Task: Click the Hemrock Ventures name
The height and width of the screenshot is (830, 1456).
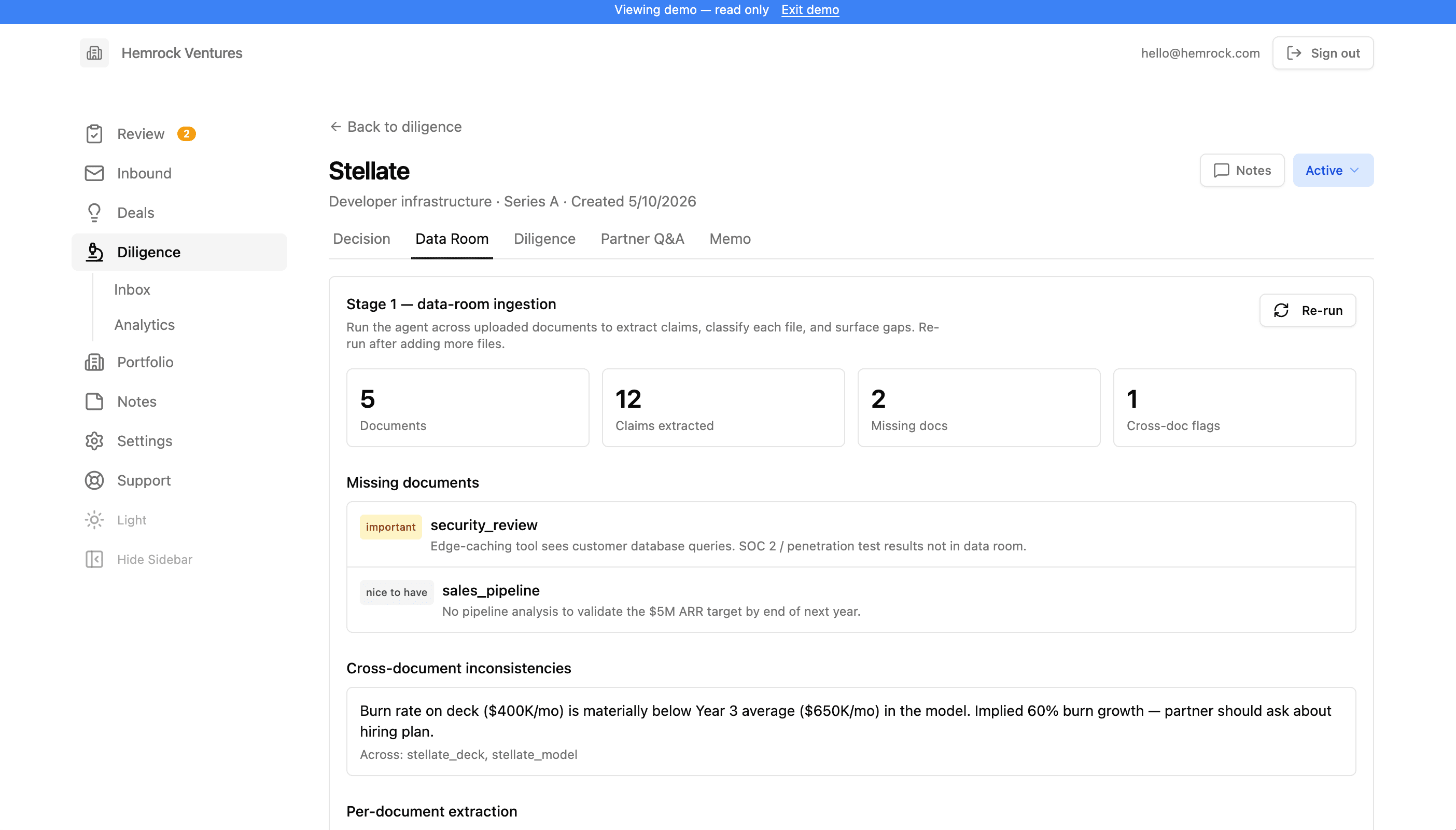Action: 181,53
